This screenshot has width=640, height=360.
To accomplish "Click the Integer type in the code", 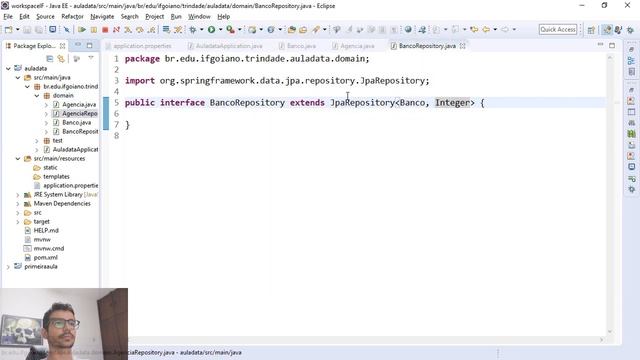I will point(452,102).
